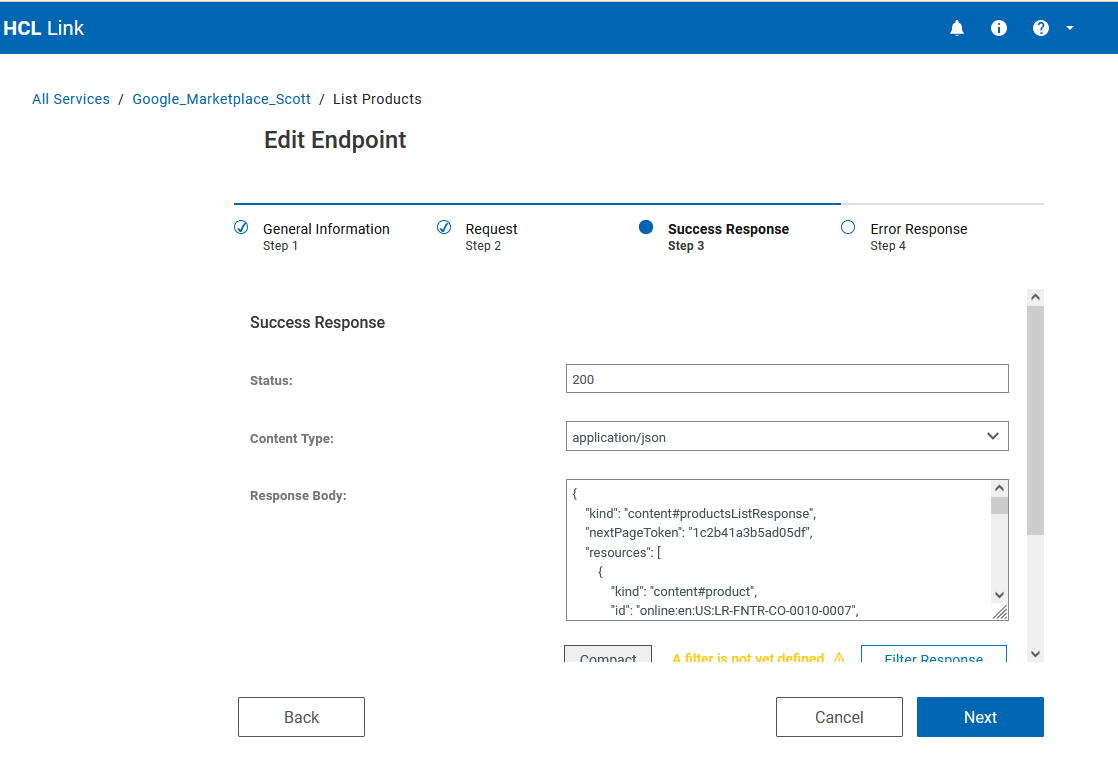Click the Edit Endpoint heading

[x=335, y=140]
